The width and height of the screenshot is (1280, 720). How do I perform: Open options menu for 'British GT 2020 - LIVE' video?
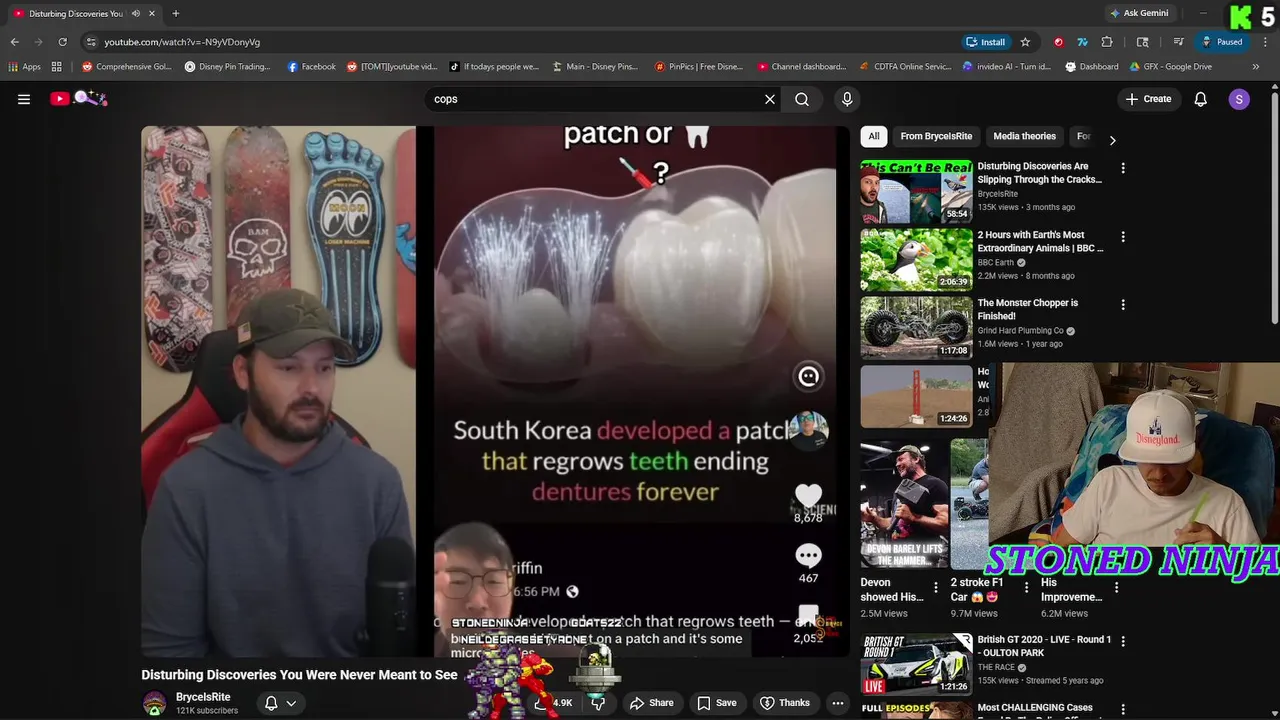[1123, 642]
